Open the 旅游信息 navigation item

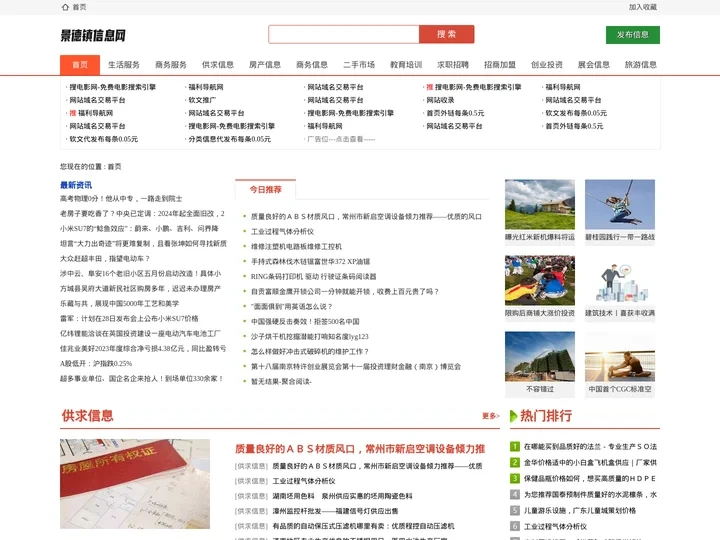(x=641, y=65)
